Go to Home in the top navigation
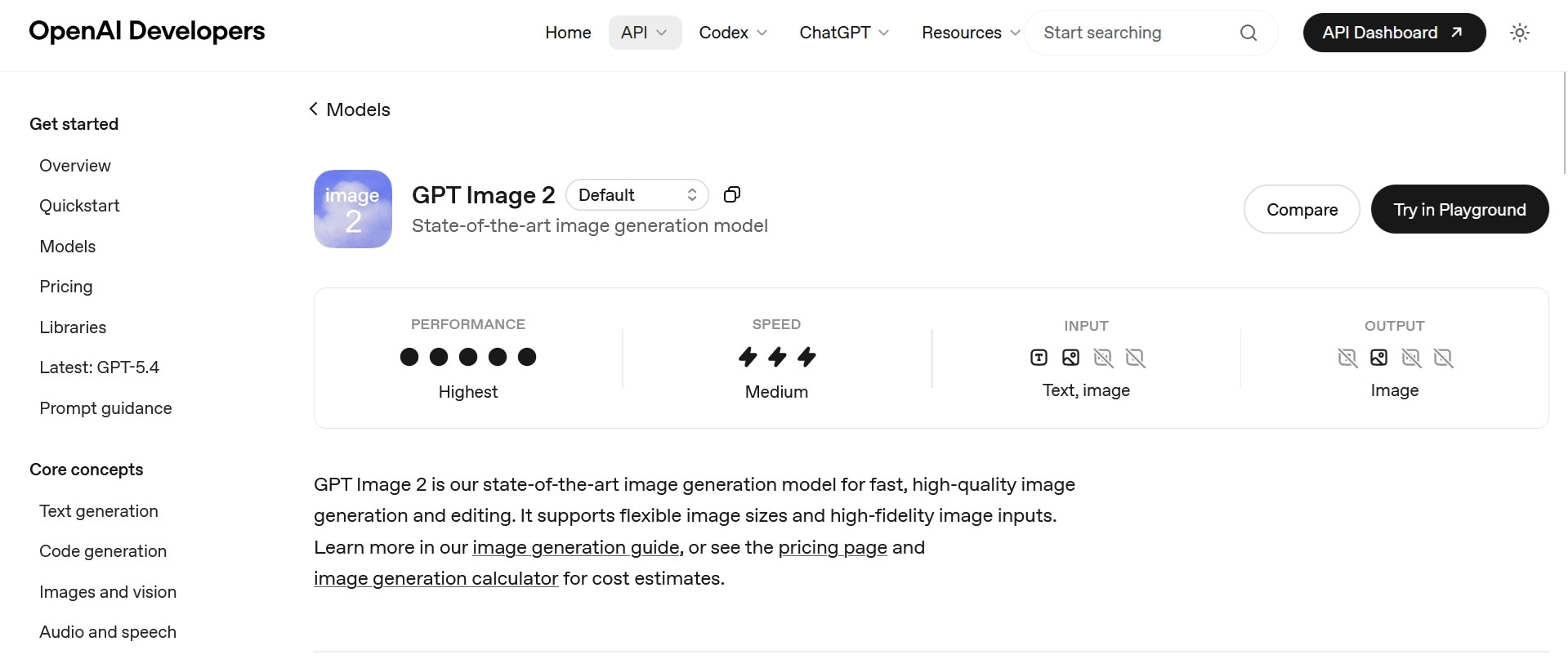Screen dimensions: 1568x668 click(x=568, y=33)
